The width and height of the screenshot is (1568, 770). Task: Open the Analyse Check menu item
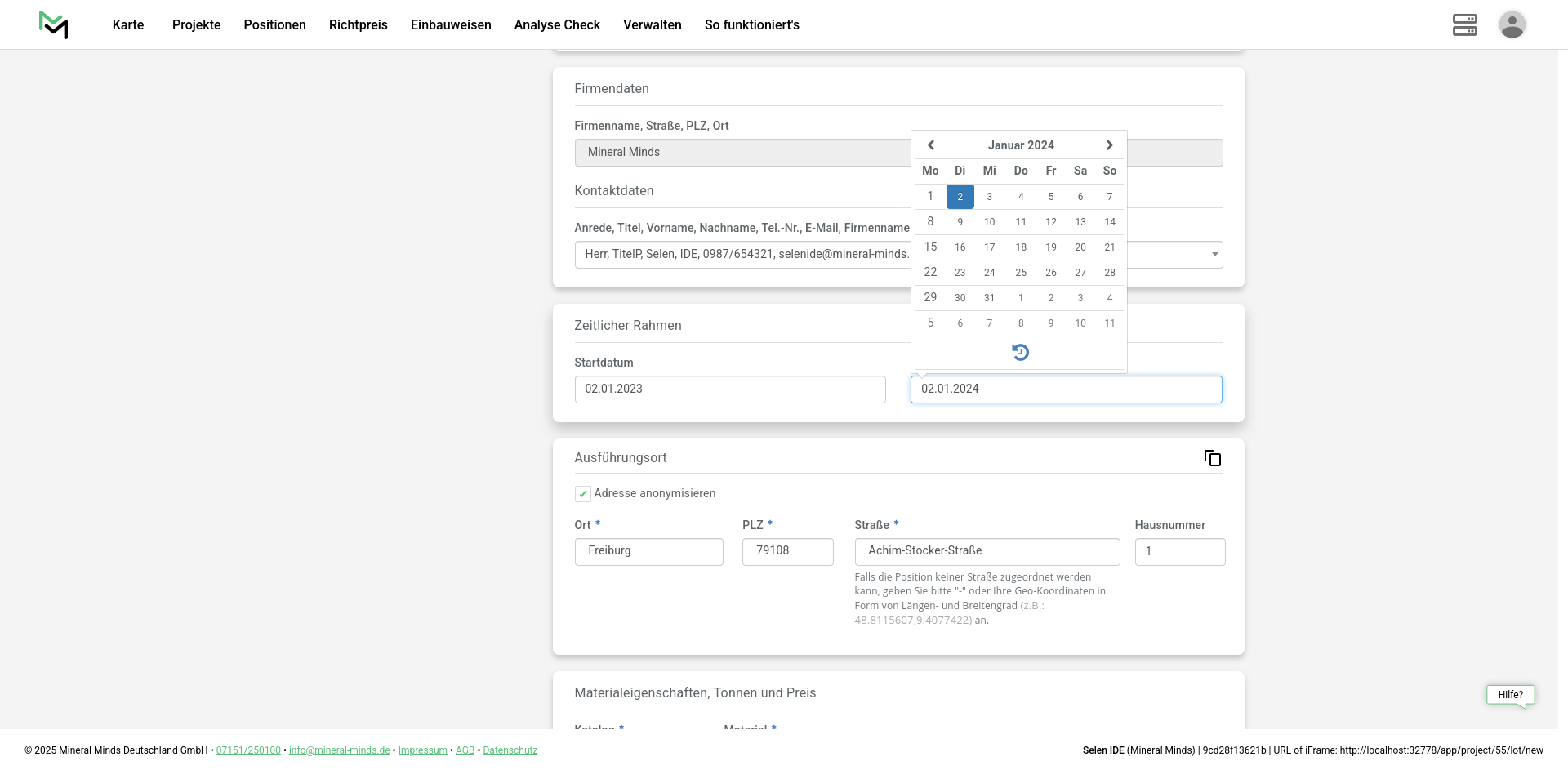pyautogui.click(x=557, y=24)
